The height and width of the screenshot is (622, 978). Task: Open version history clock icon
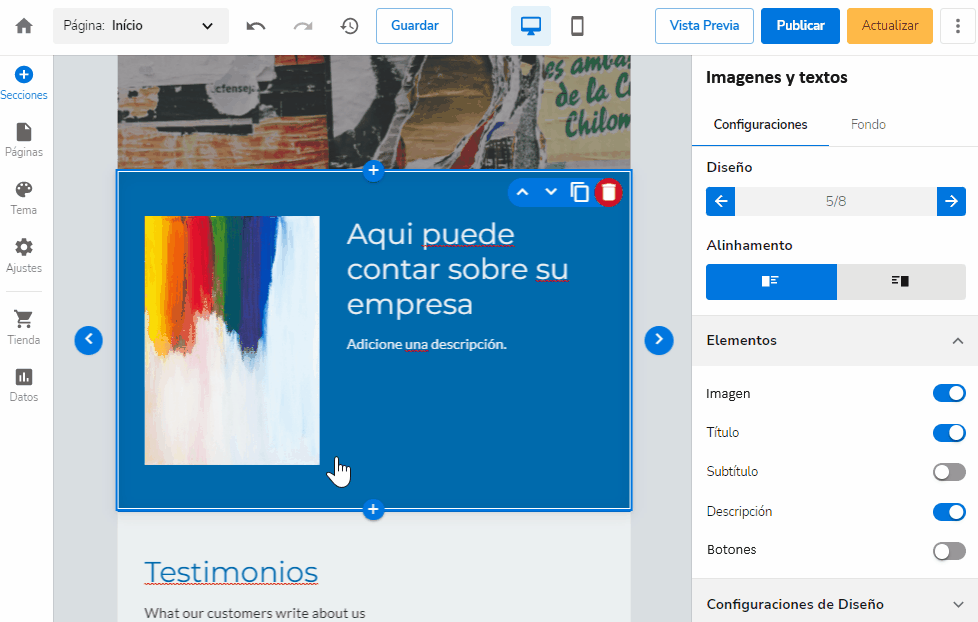[349, 26]
